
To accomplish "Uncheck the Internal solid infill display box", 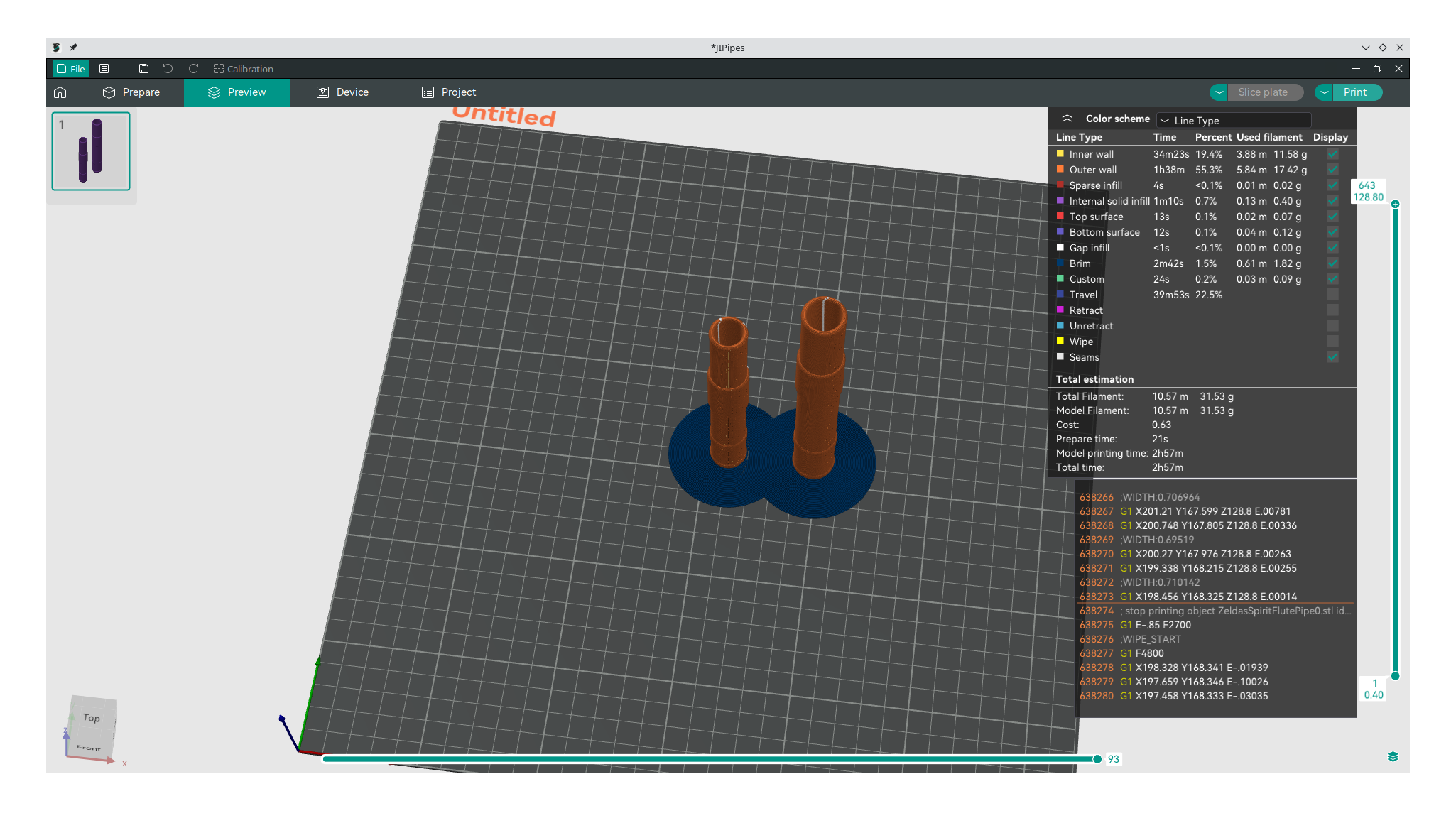I will (1332, 201).
